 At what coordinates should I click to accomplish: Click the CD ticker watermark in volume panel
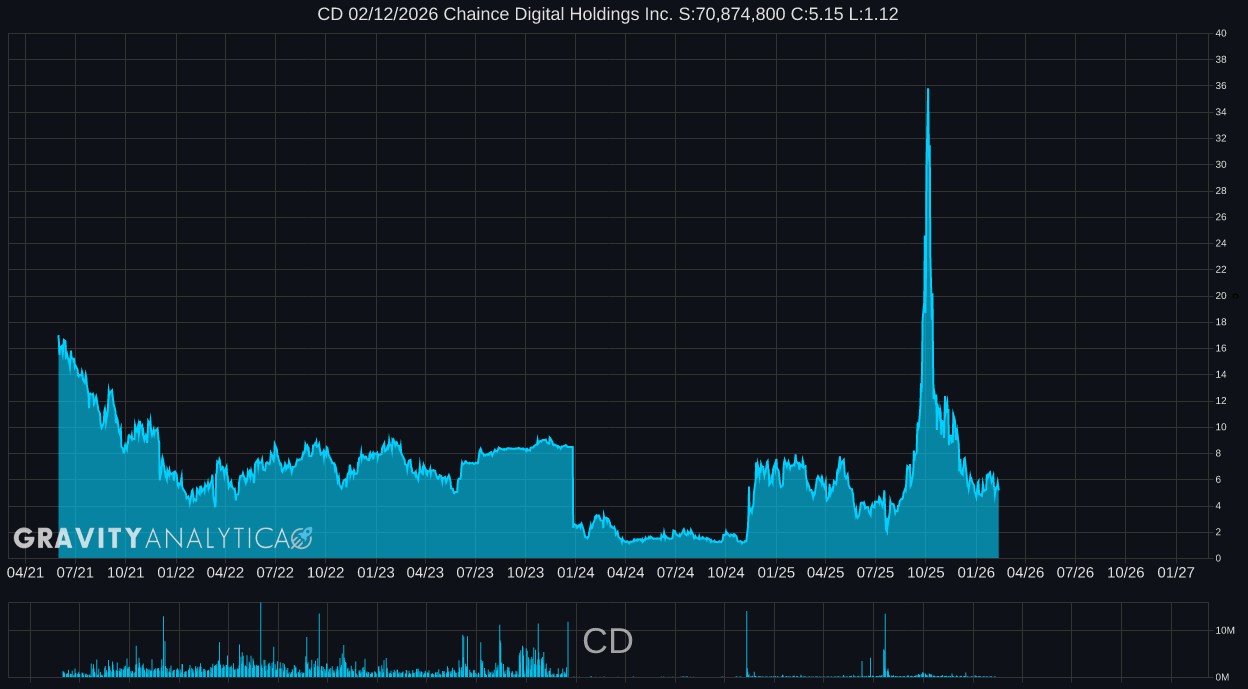(607, 642)
